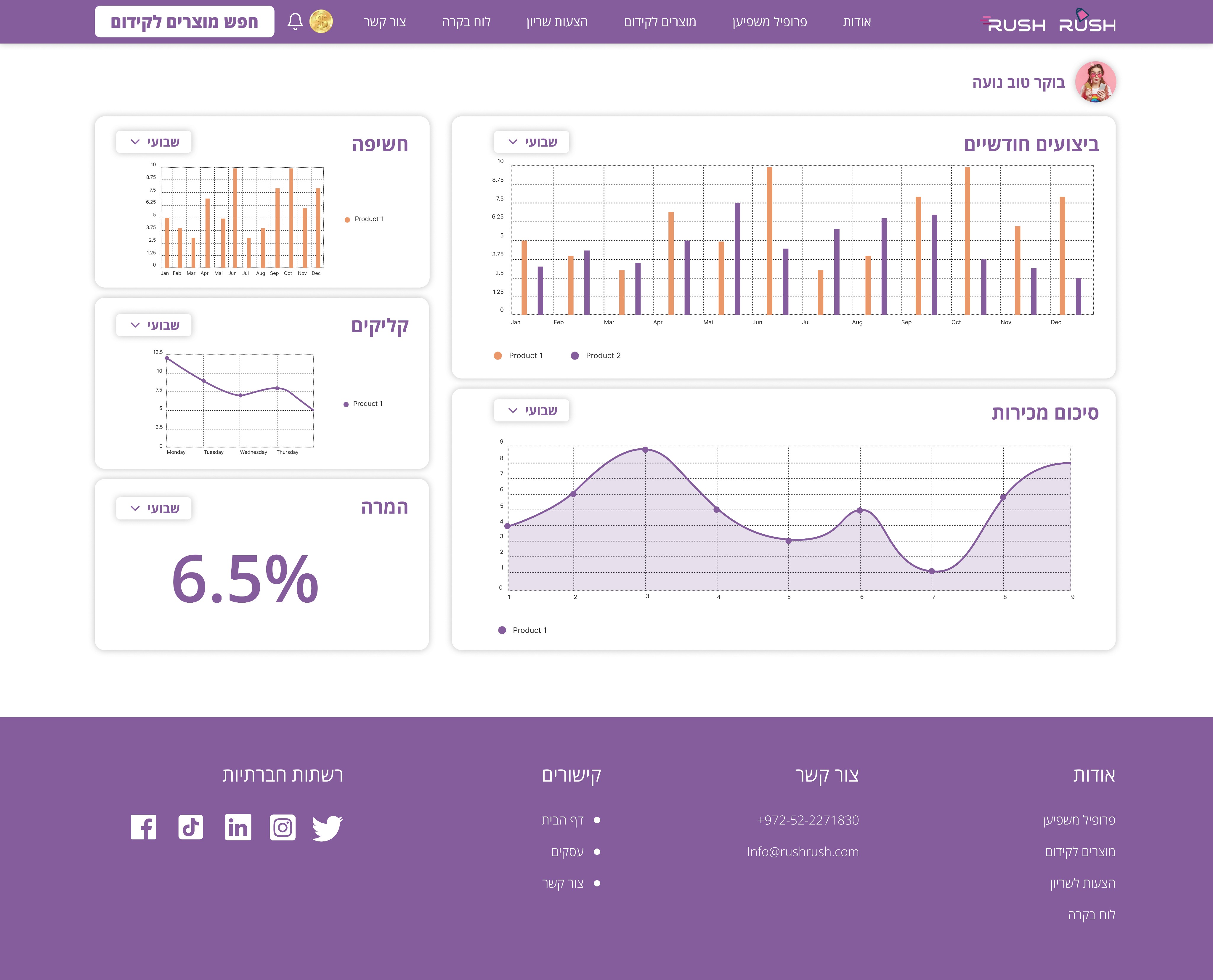Click the סיכום מכירות card title

tap(1045, 413)
